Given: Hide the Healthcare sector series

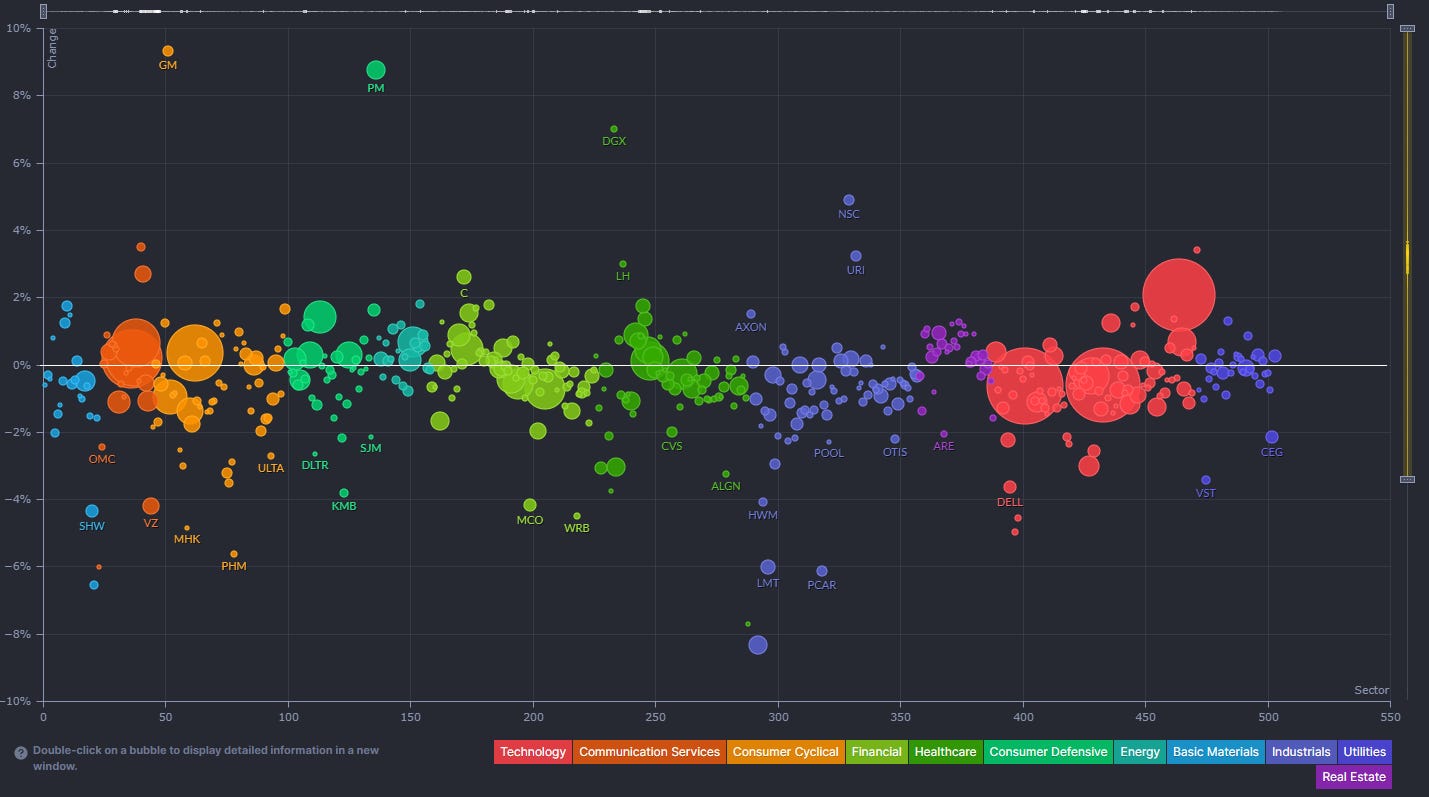Looking at the screenshot, I should 945,752.
